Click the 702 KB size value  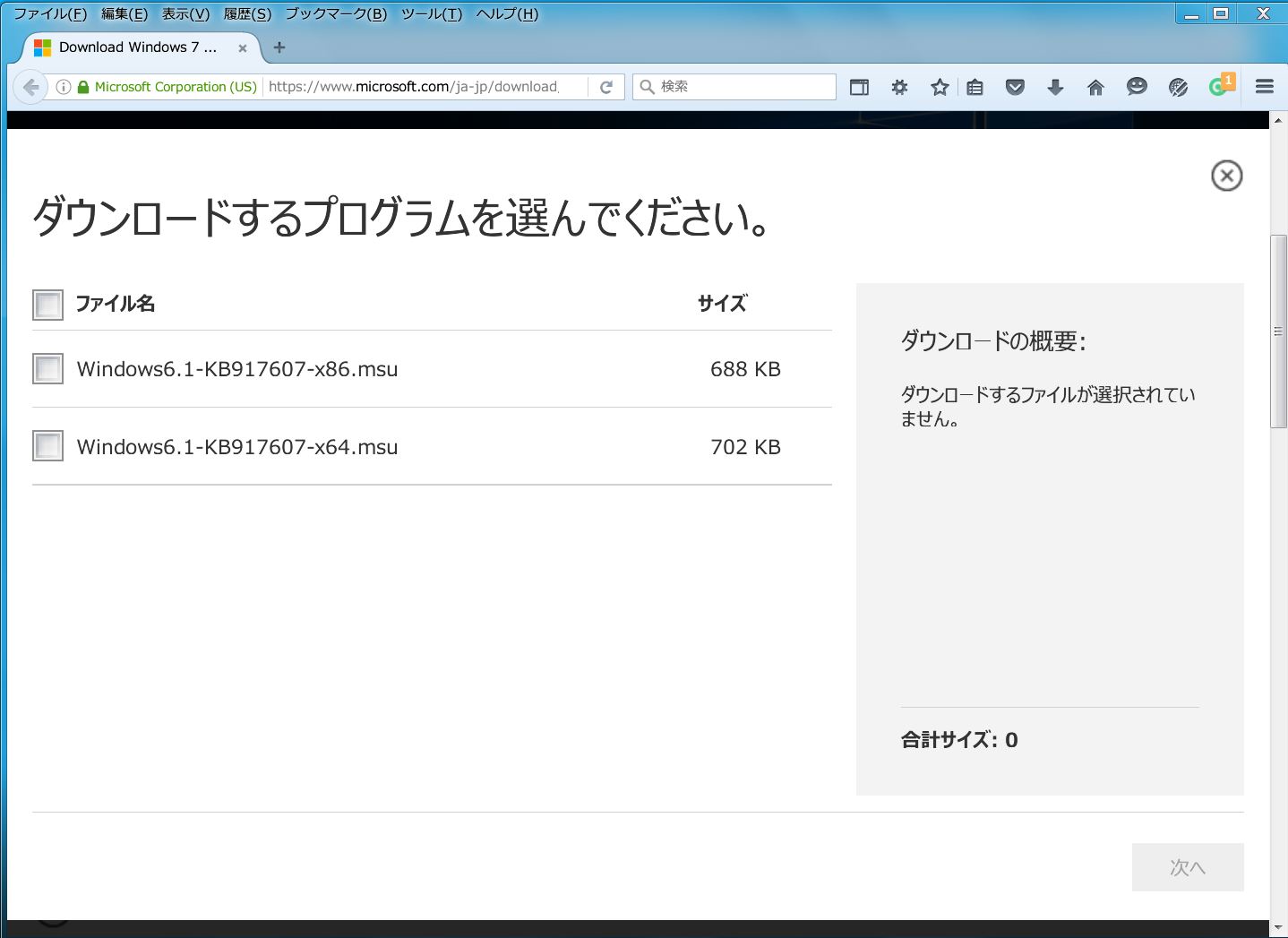(745, 447)
